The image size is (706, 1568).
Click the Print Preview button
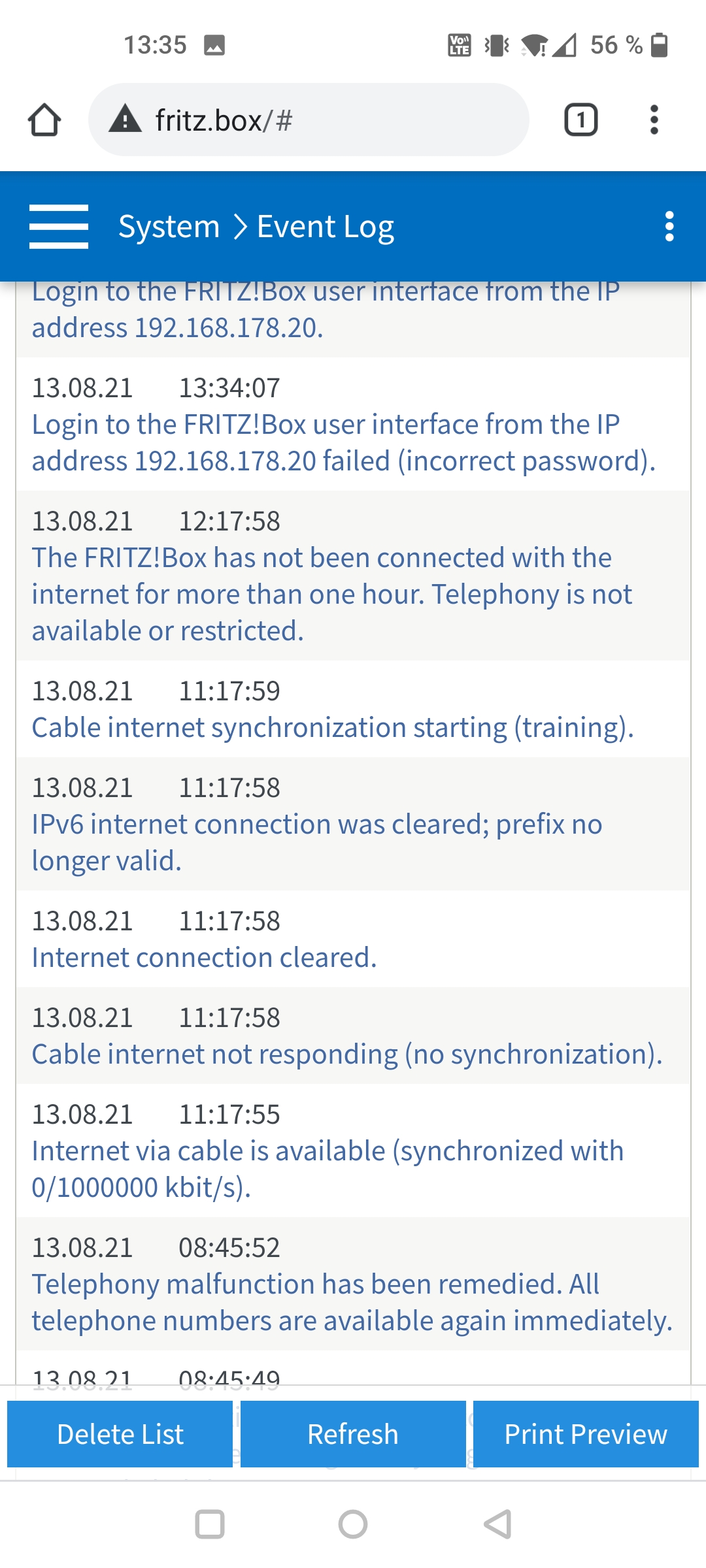586,1434
